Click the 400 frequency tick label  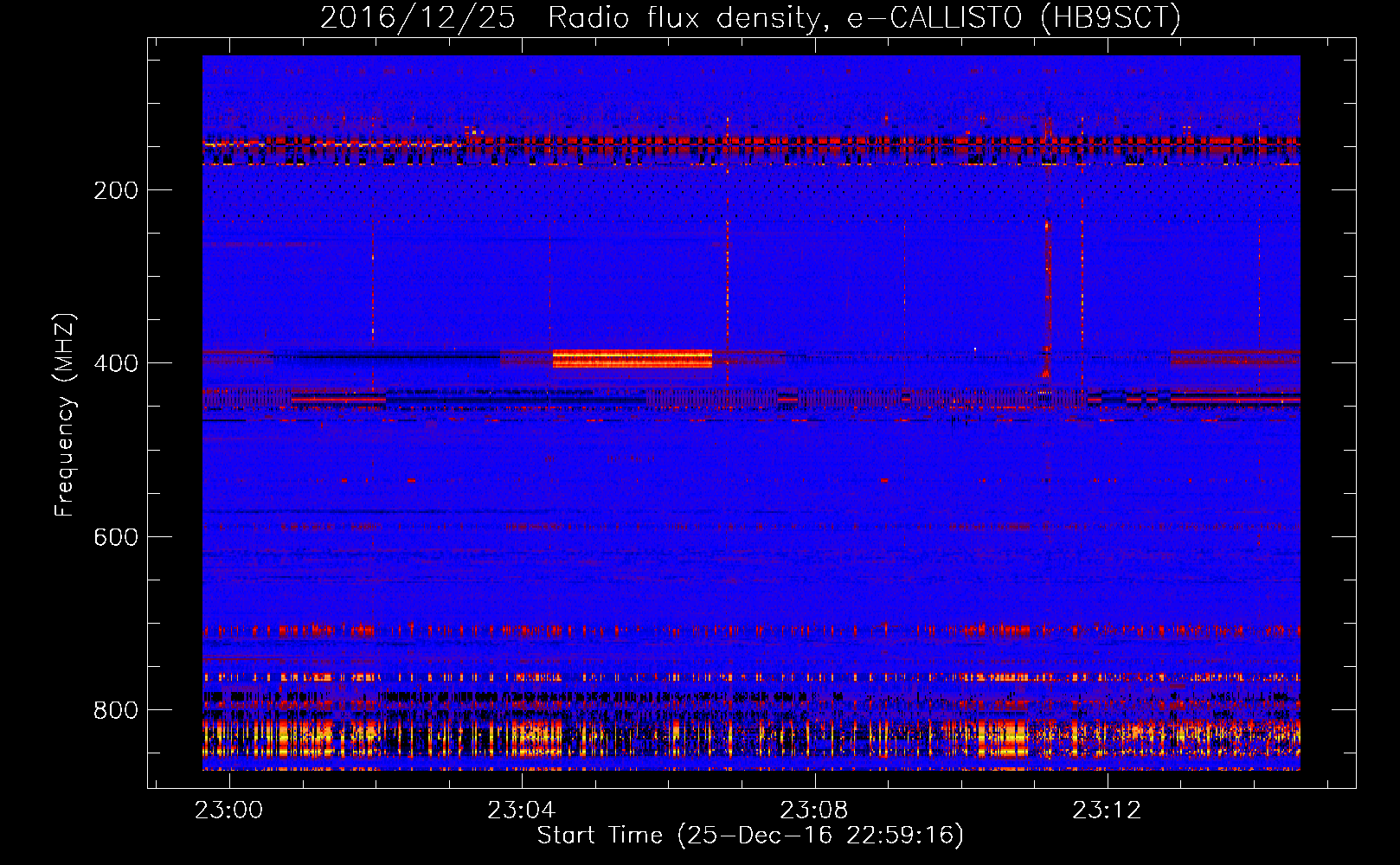pyautogui.click(x=116, y=363)
